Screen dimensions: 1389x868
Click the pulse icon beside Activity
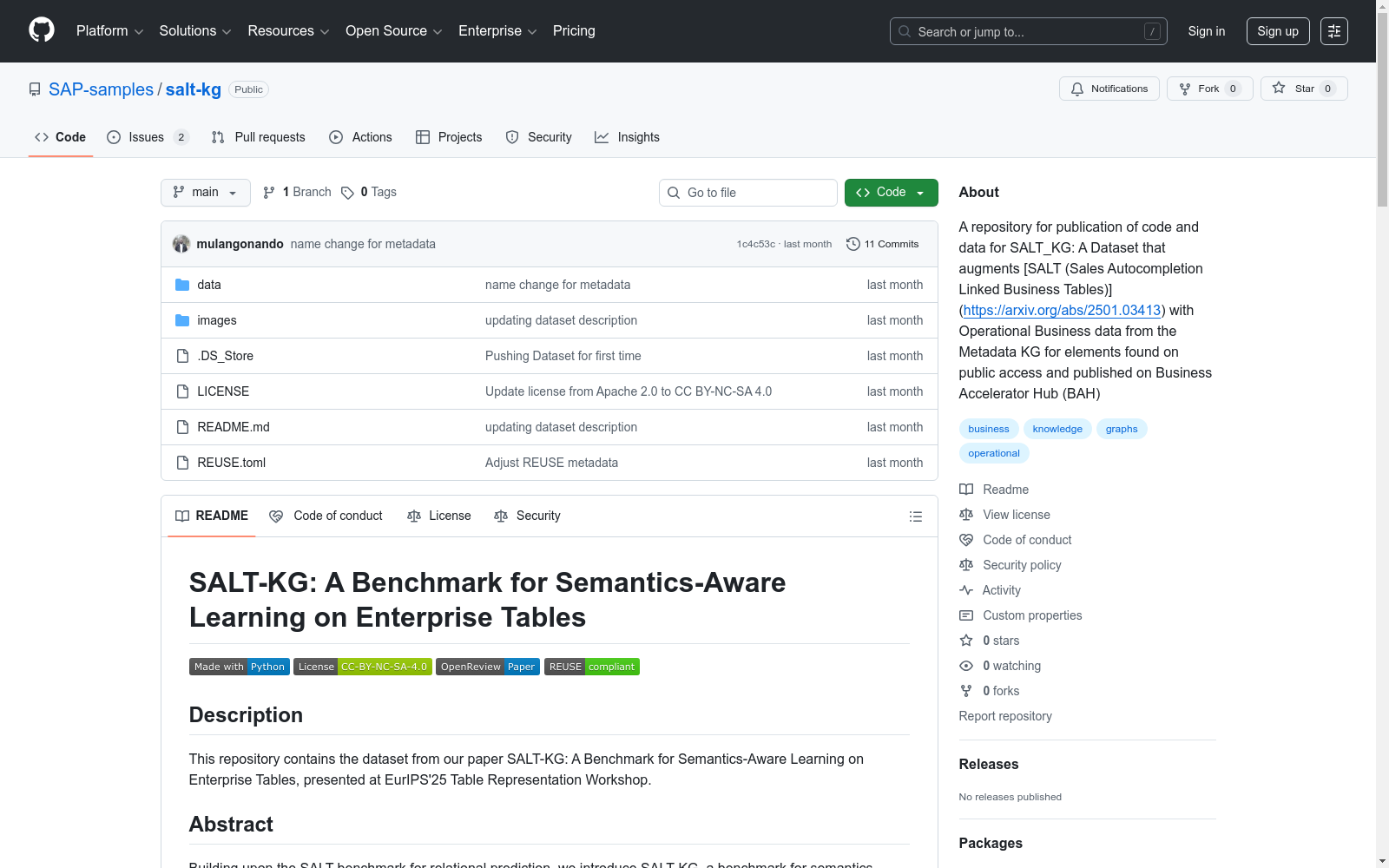pos(966,590)
